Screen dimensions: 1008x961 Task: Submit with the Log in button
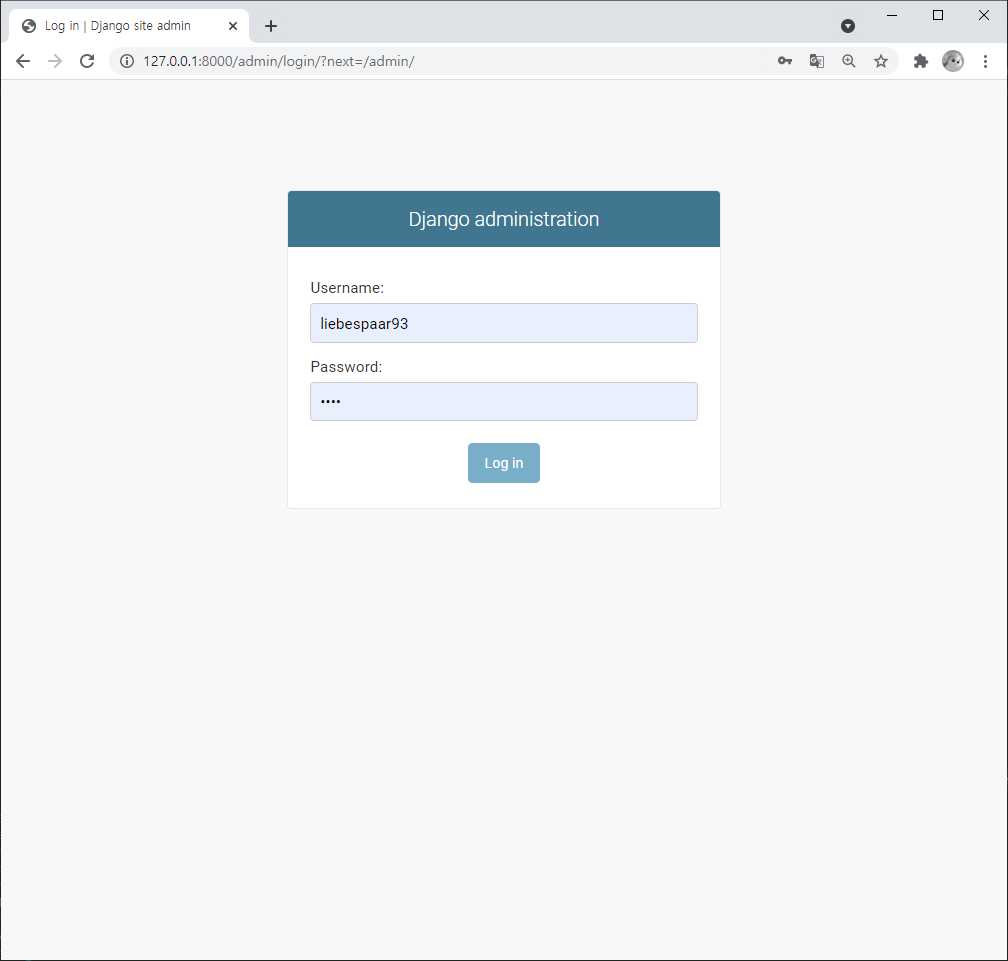[504, 463]
